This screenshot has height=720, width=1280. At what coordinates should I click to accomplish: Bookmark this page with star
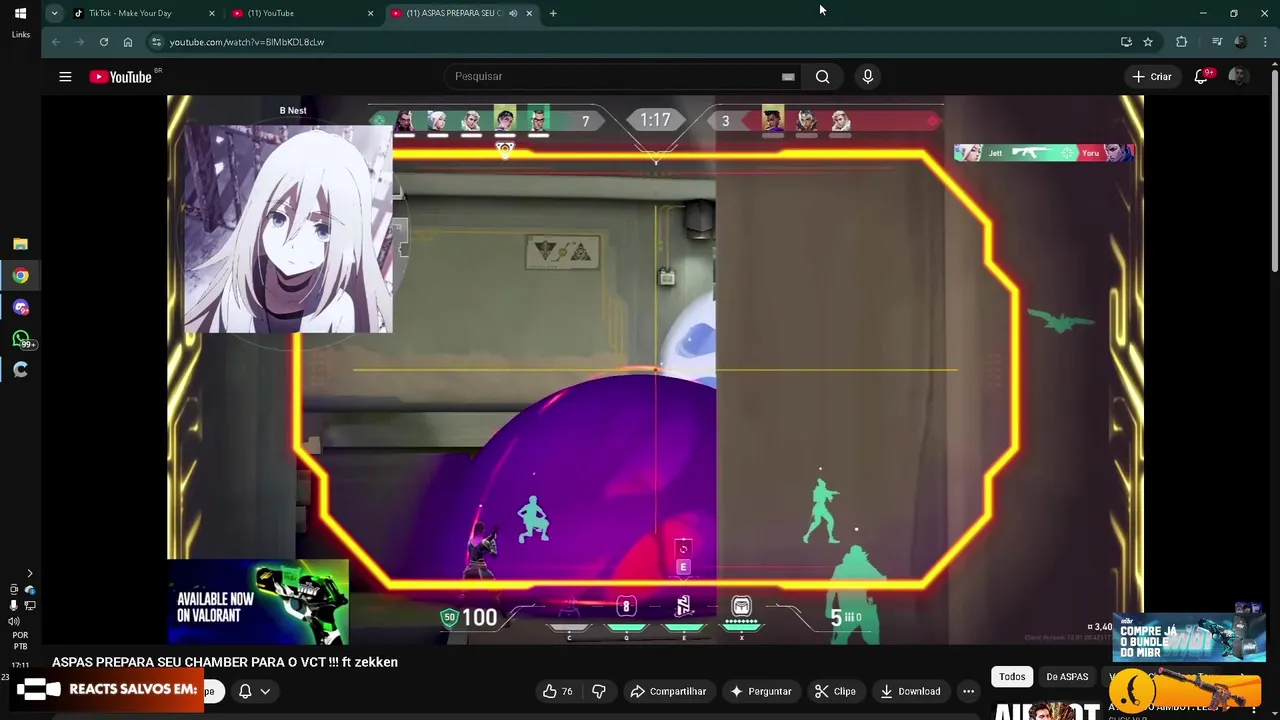[1148, 42]
